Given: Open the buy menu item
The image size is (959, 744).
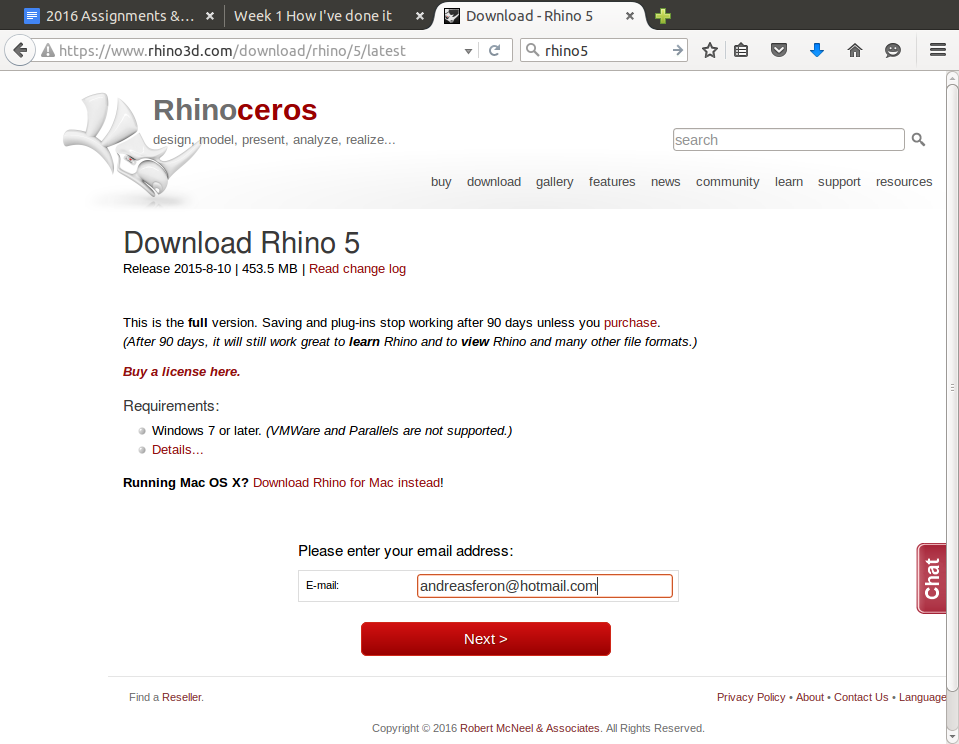Looking at the screenshot, I should 441,182.
